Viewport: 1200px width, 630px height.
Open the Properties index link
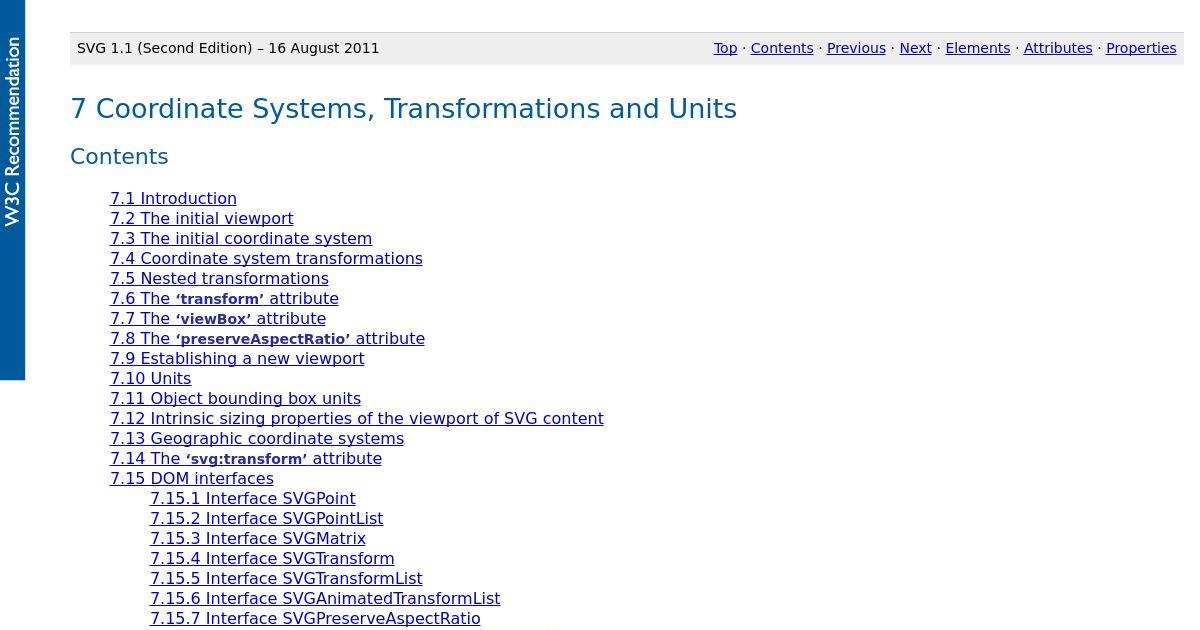point(1140,48)
